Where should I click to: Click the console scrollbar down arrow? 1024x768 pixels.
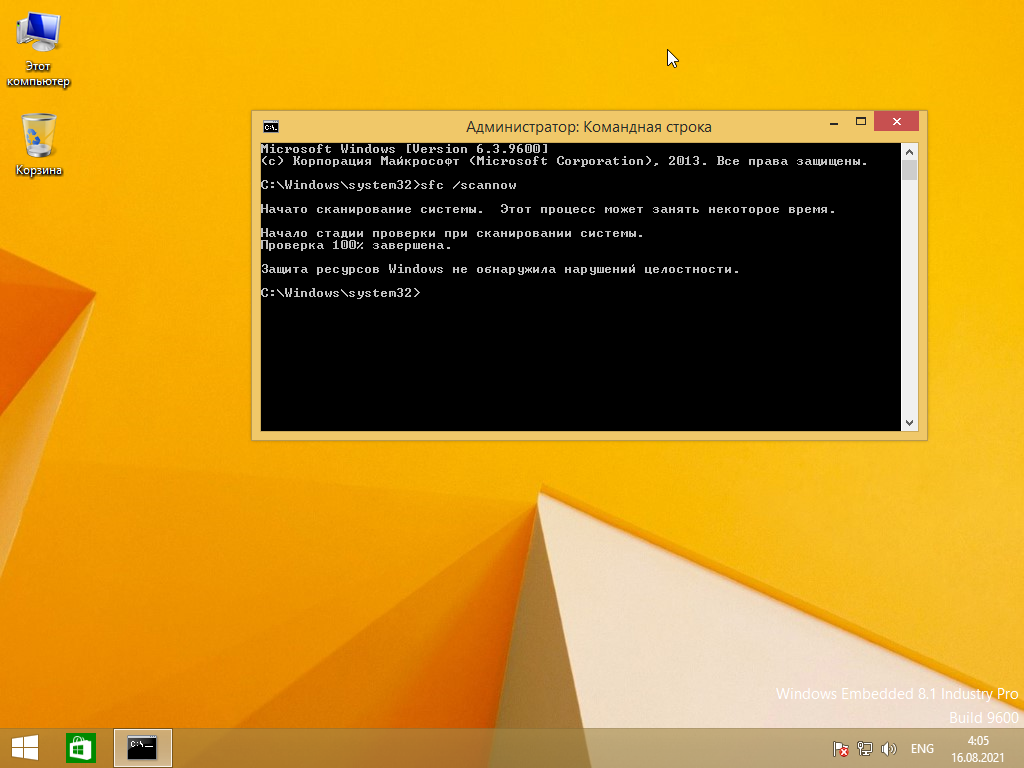tap(909, 423)
